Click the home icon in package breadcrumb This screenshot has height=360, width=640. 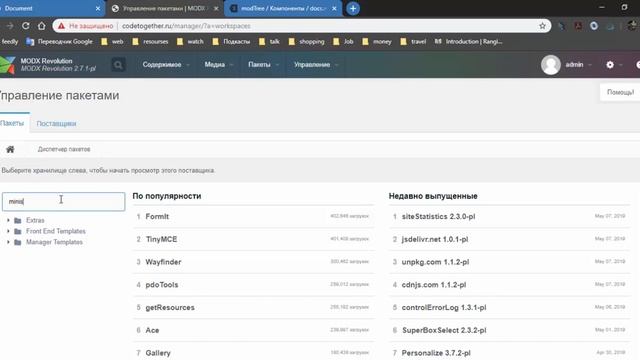(10, 149)
